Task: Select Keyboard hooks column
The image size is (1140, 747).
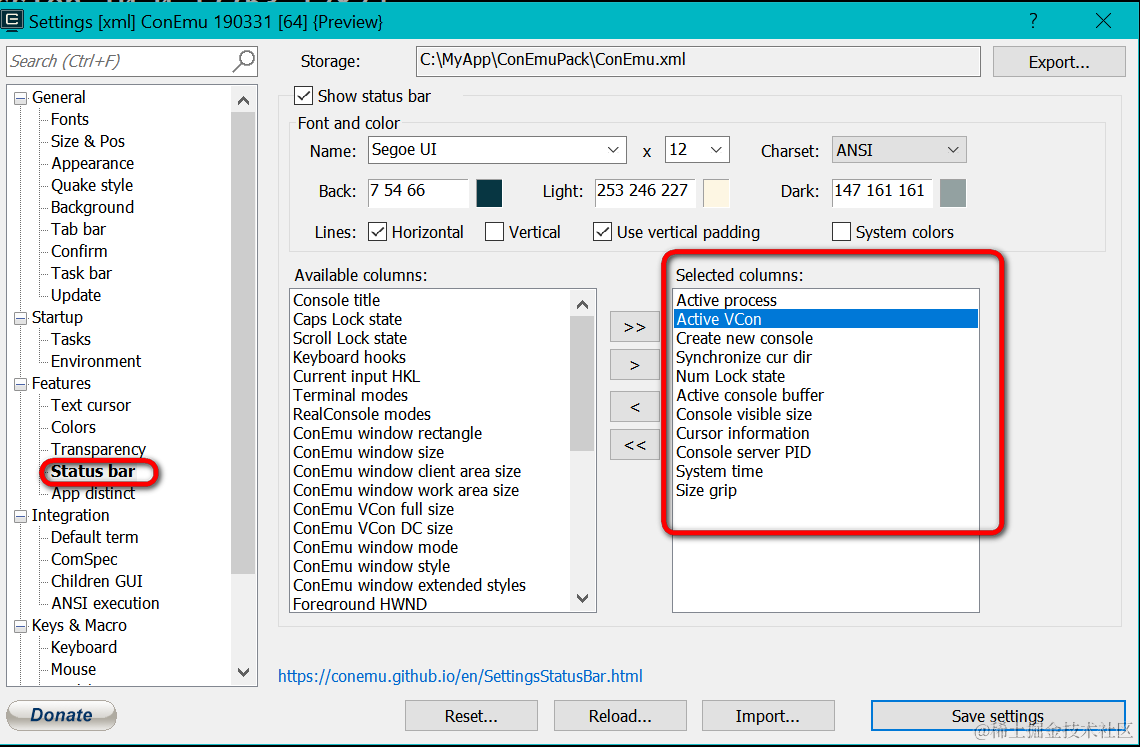Action: pos(430,357)
